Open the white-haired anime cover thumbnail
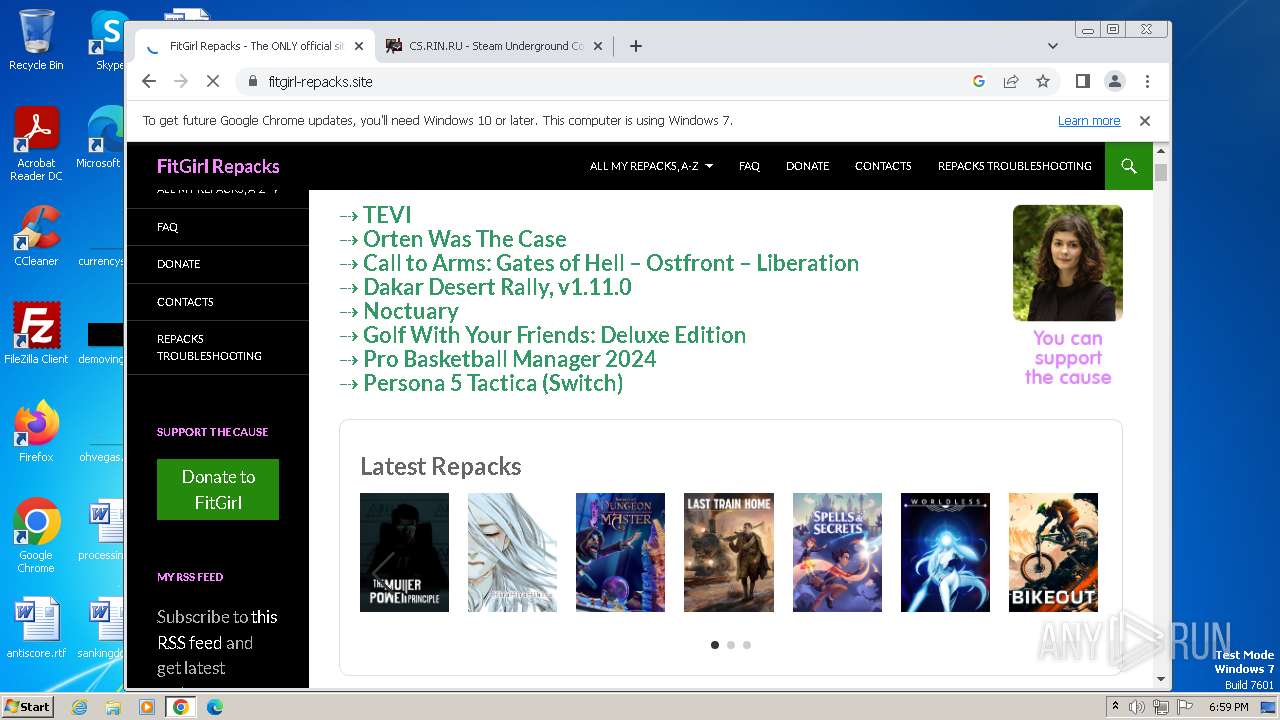The image size is (1280, 720). 512,552
